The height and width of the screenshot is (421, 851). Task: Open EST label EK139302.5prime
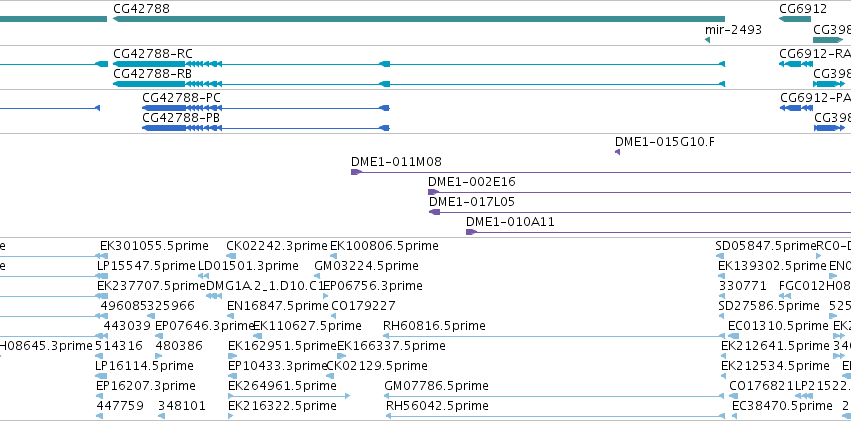click(772, 266)
